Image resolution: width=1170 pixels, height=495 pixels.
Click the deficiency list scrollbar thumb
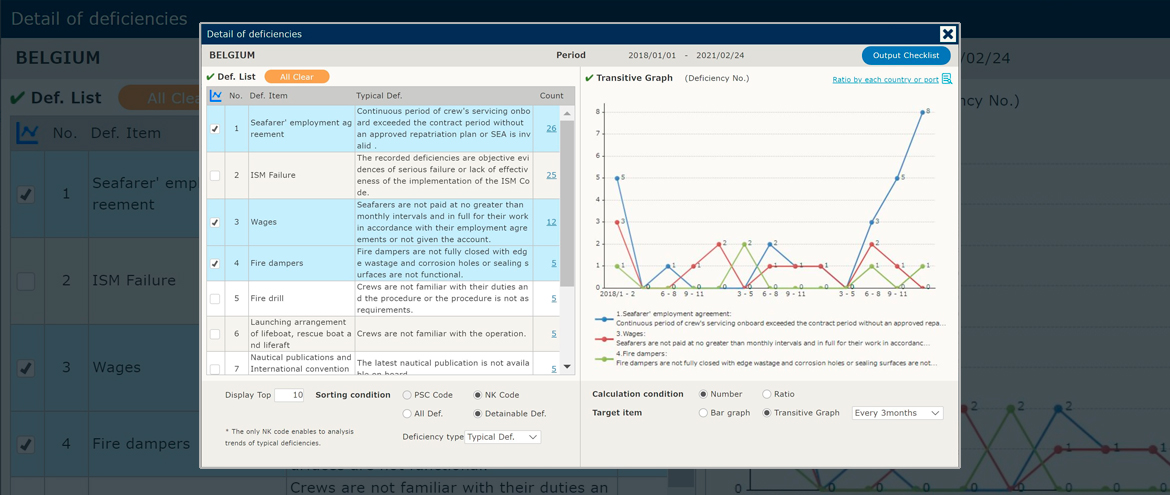pos(567,203)
